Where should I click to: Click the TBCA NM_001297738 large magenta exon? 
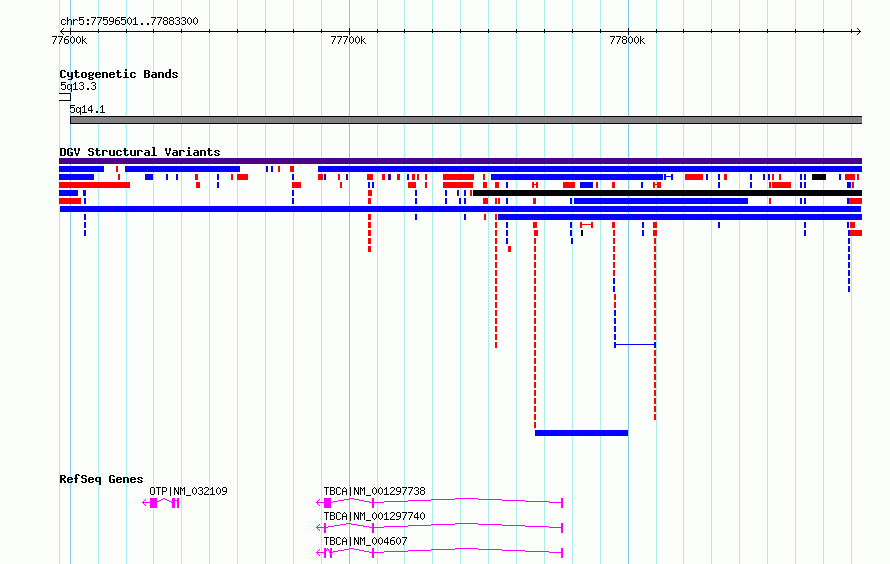[x=328, y=503]
